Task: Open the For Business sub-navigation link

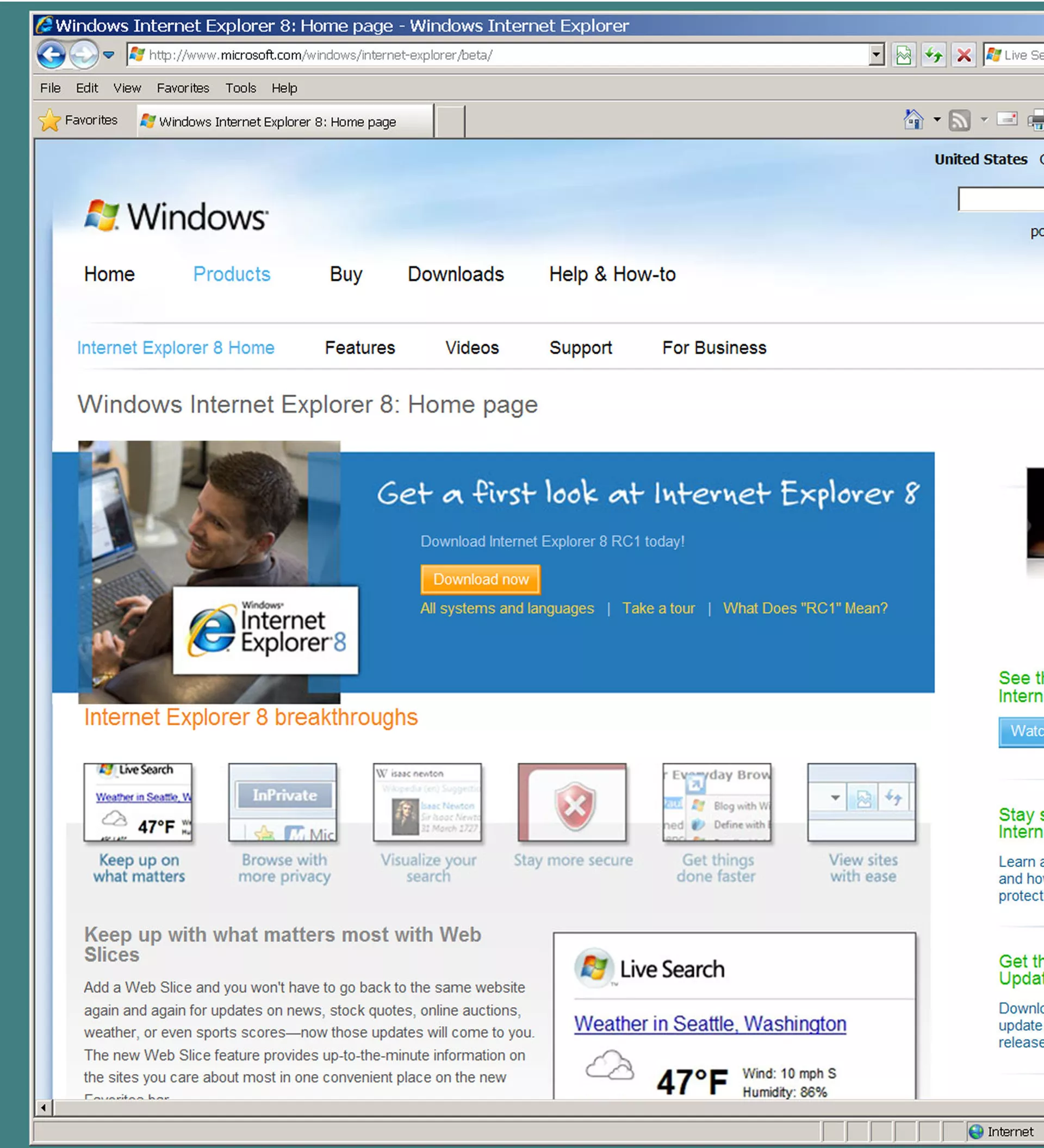Action: click(714, 348)
